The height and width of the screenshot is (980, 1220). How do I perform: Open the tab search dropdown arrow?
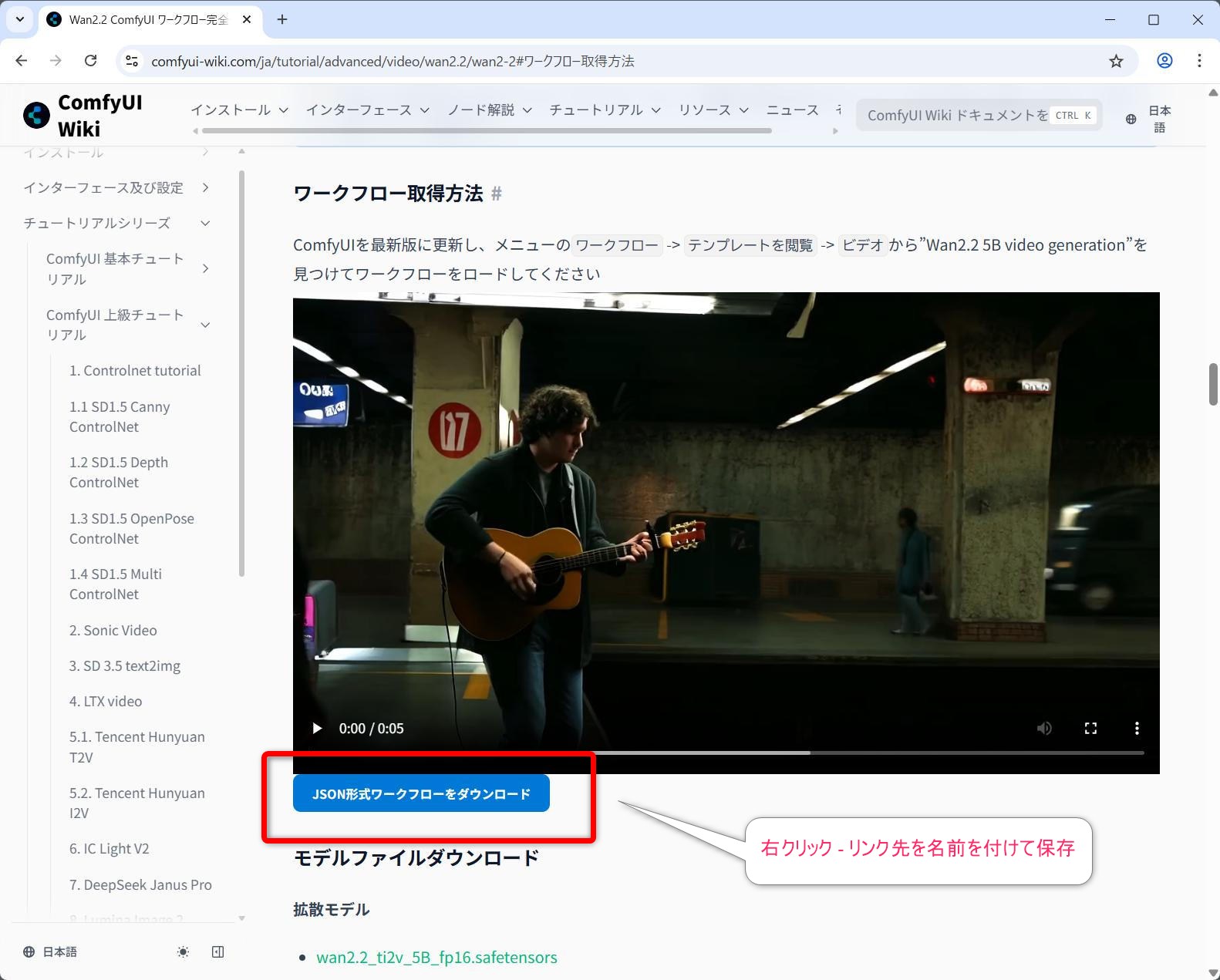tap(20, 19)
